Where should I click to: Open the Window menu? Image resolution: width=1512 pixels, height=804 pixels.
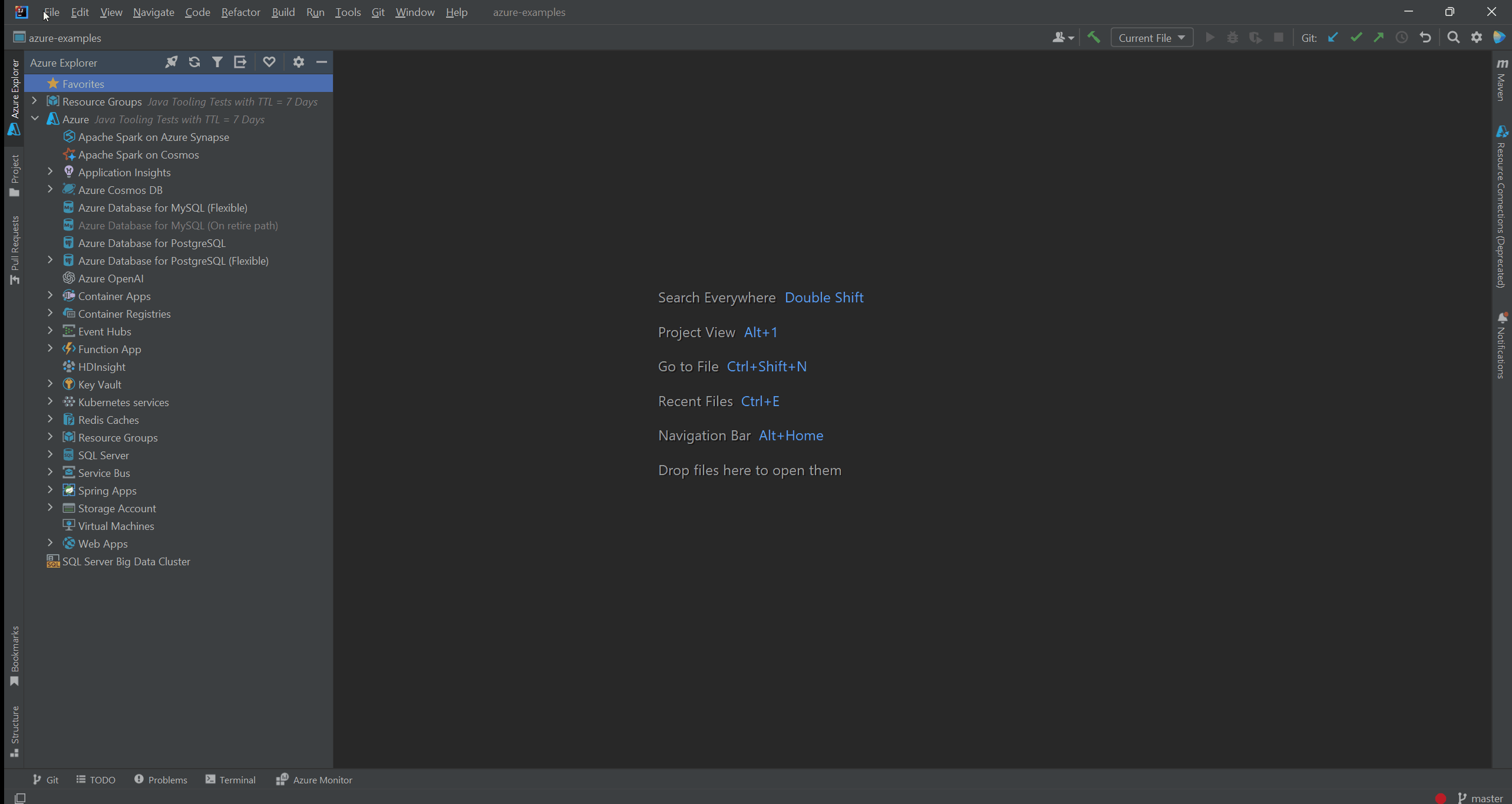coord(415,12)
